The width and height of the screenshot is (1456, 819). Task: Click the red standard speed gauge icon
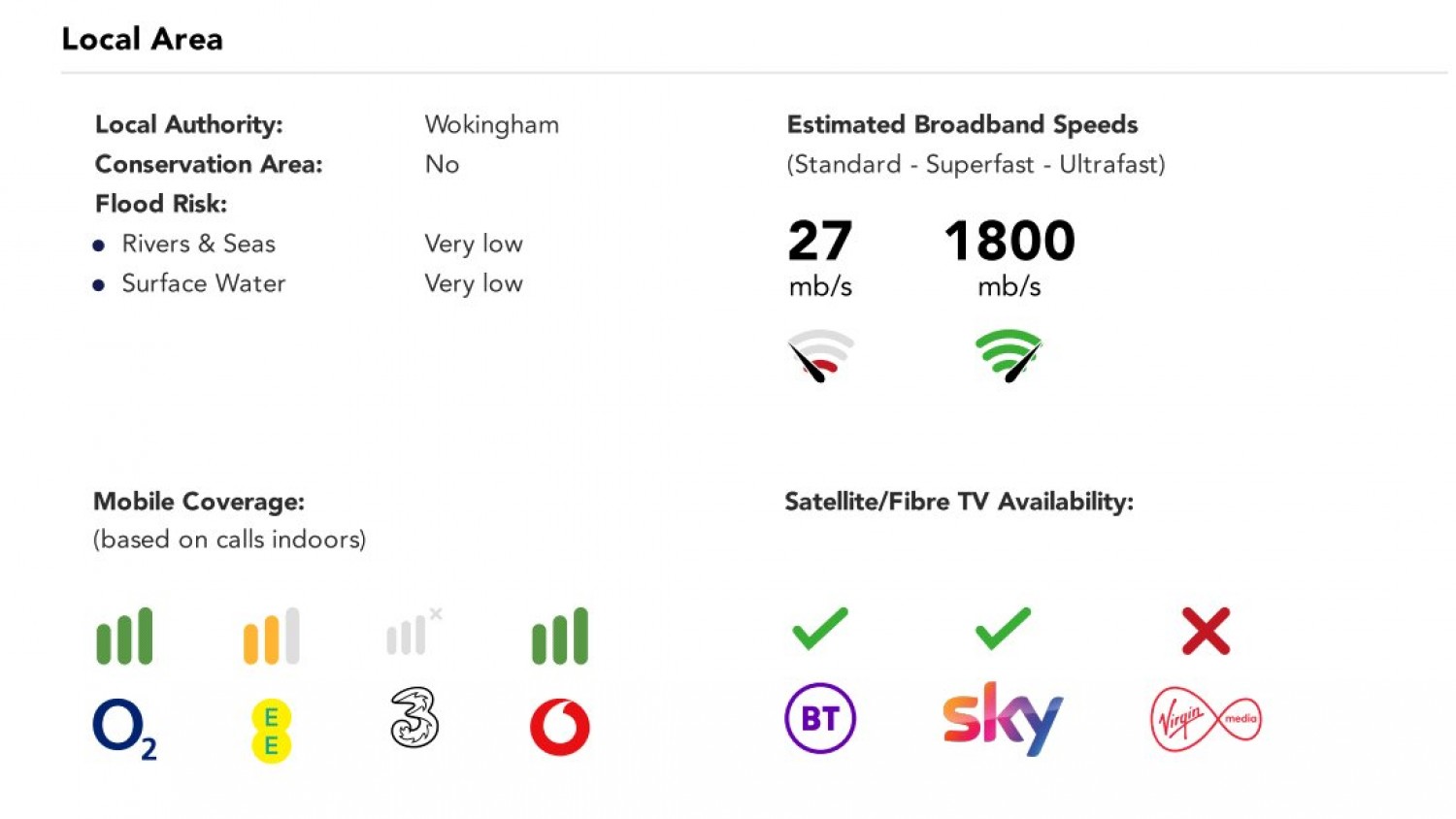click(820, 355)
